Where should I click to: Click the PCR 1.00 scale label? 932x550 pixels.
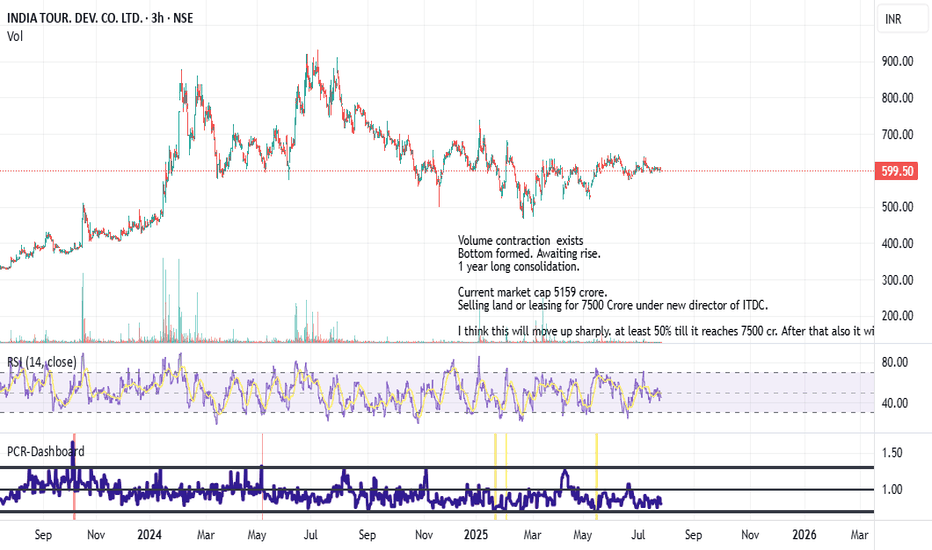(892, 489)
